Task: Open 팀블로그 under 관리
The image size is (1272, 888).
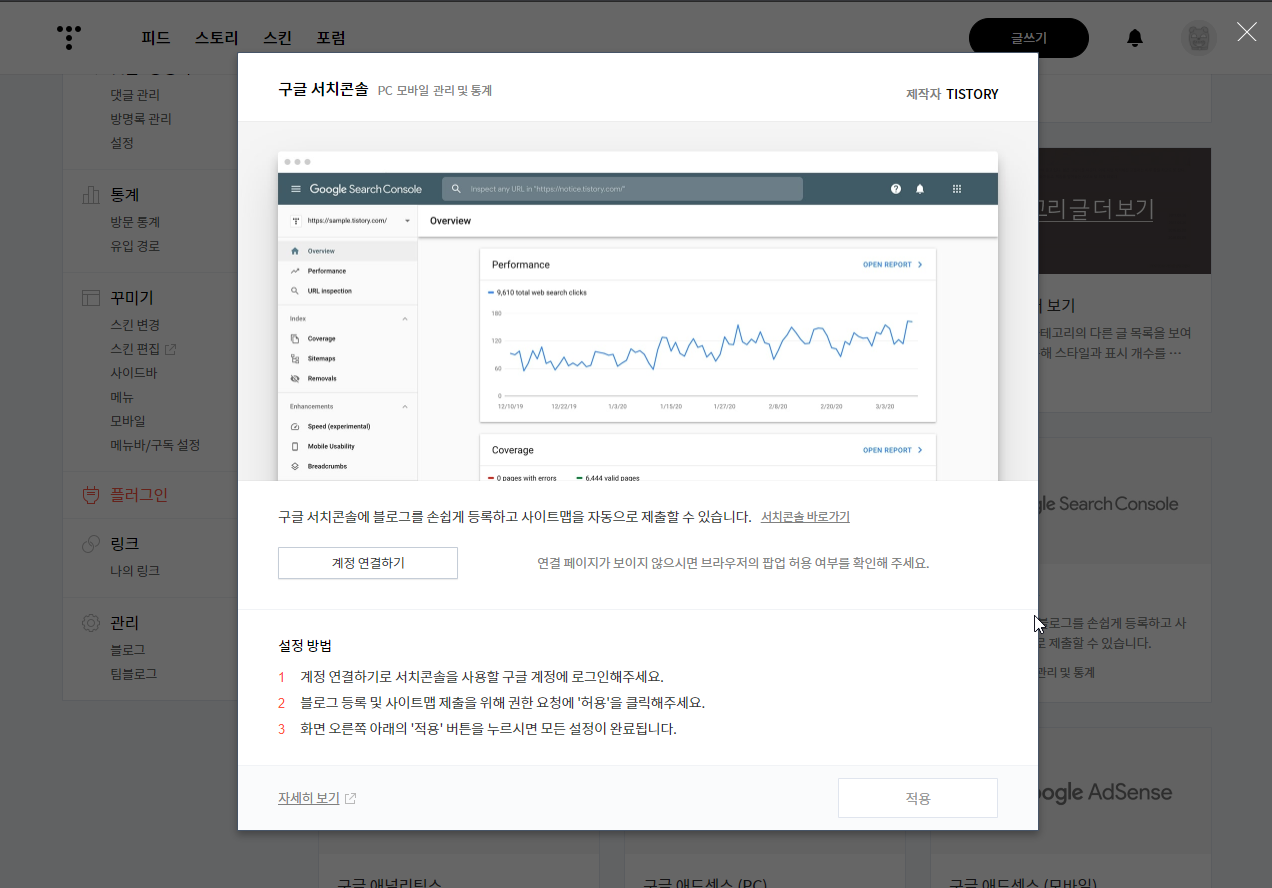Action: pos(134,674)
